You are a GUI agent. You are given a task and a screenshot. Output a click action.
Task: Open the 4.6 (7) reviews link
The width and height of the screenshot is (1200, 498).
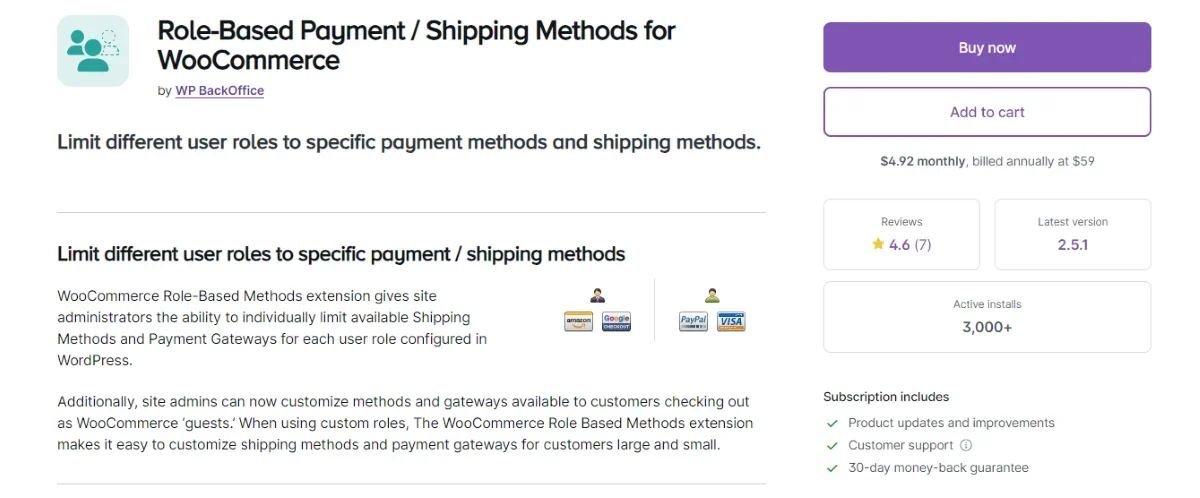pos(909,244)
